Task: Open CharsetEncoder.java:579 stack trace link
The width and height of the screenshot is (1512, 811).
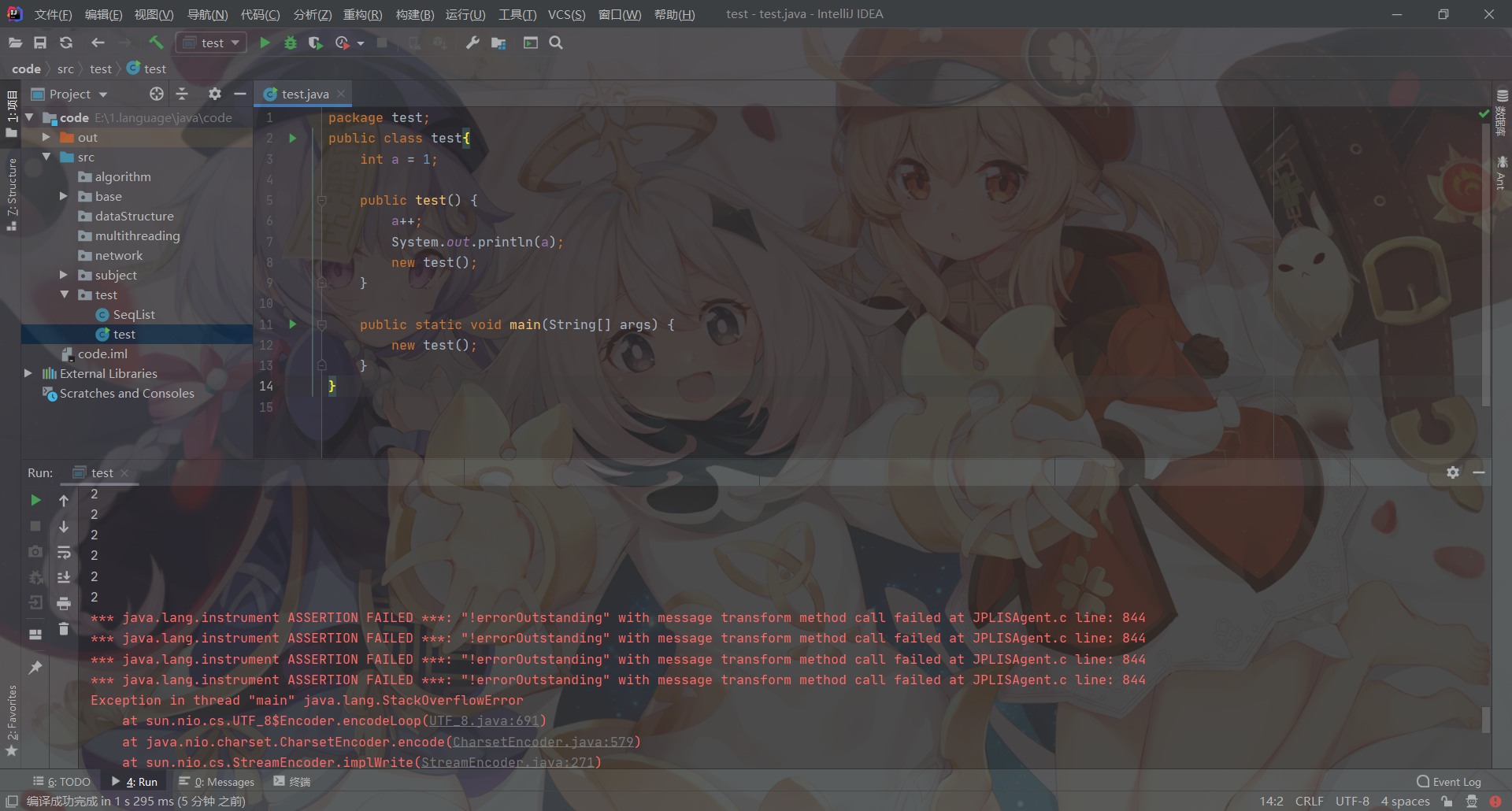Action: [543, 742]
